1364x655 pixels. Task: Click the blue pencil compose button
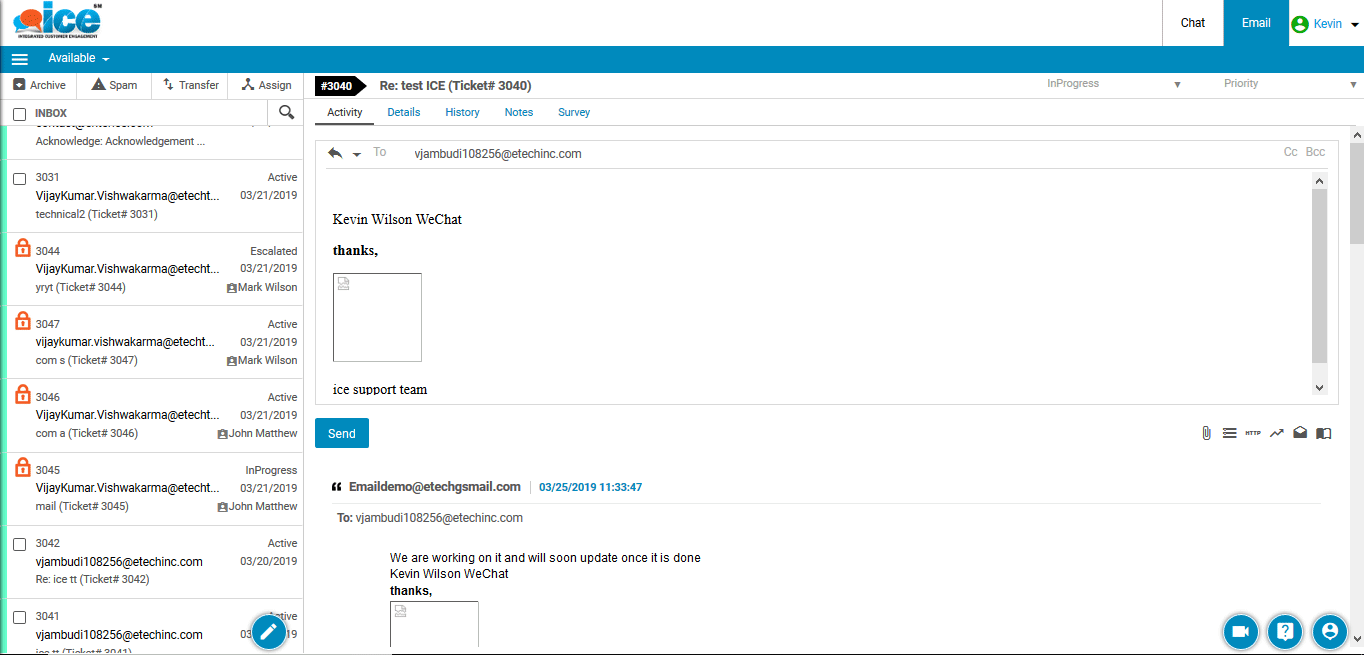click(269, 631)
